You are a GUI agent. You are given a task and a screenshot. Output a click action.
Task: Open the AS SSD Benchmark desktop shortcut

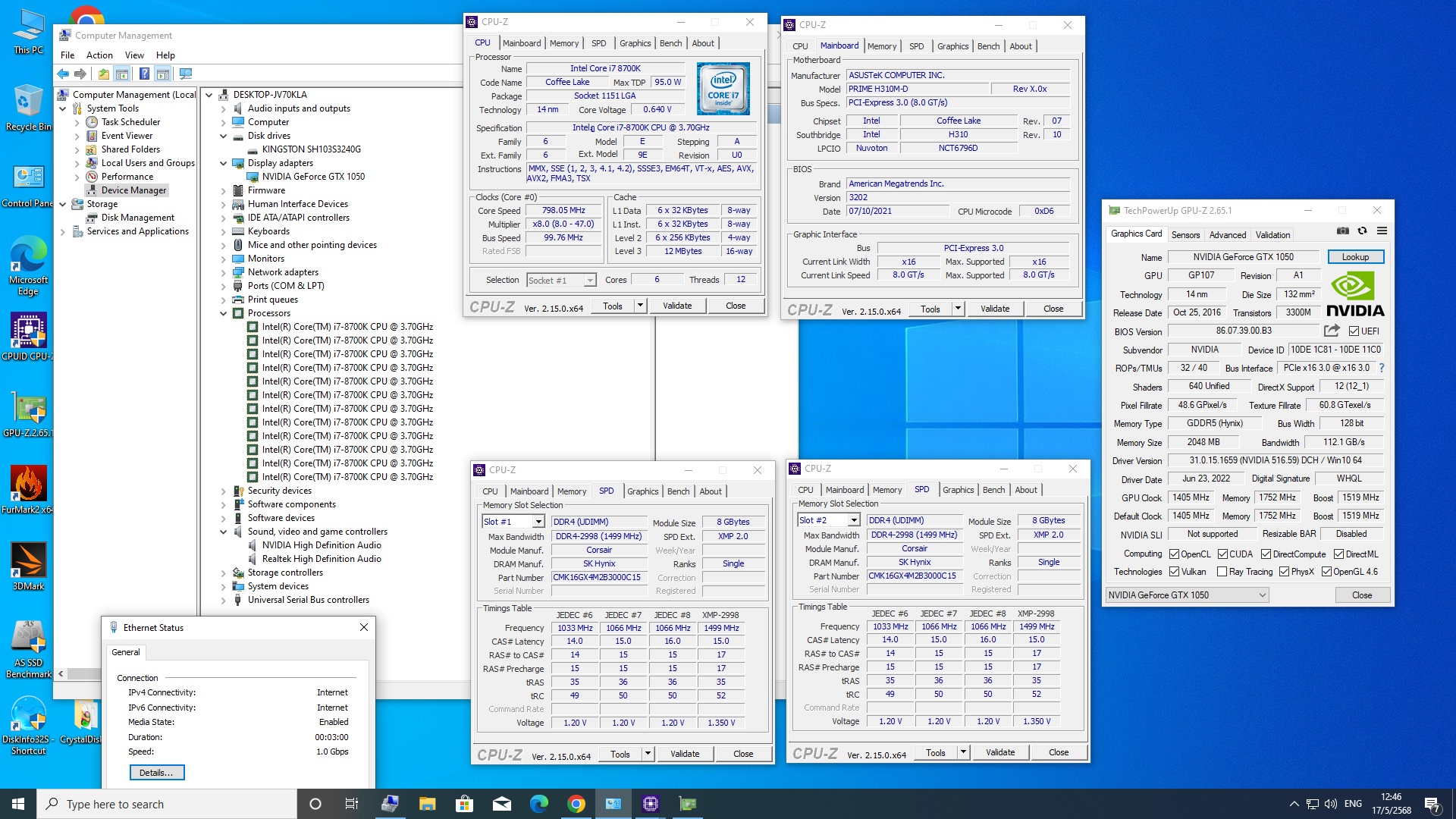(28, 648)
